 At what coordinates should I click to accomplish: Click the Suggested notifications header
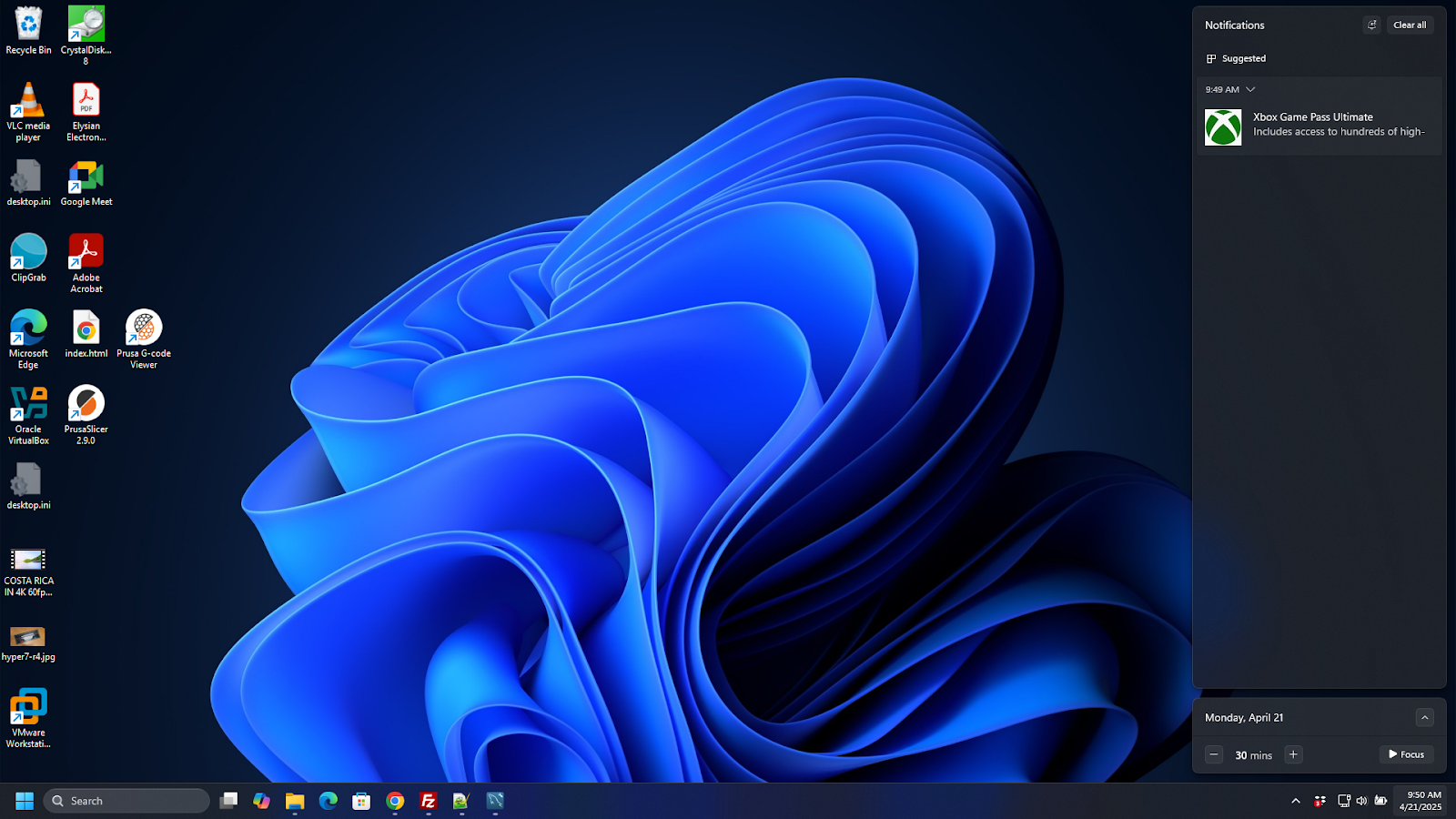1236,58
